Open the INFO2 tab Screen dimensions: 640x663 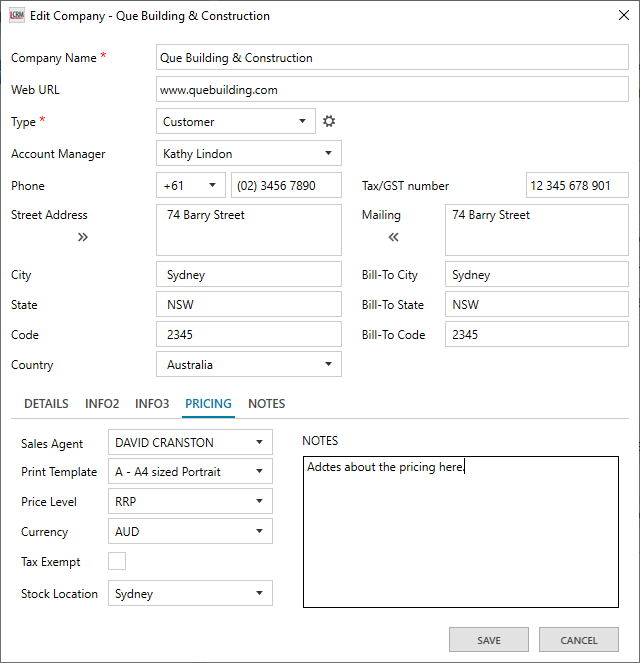pos(102,404)
